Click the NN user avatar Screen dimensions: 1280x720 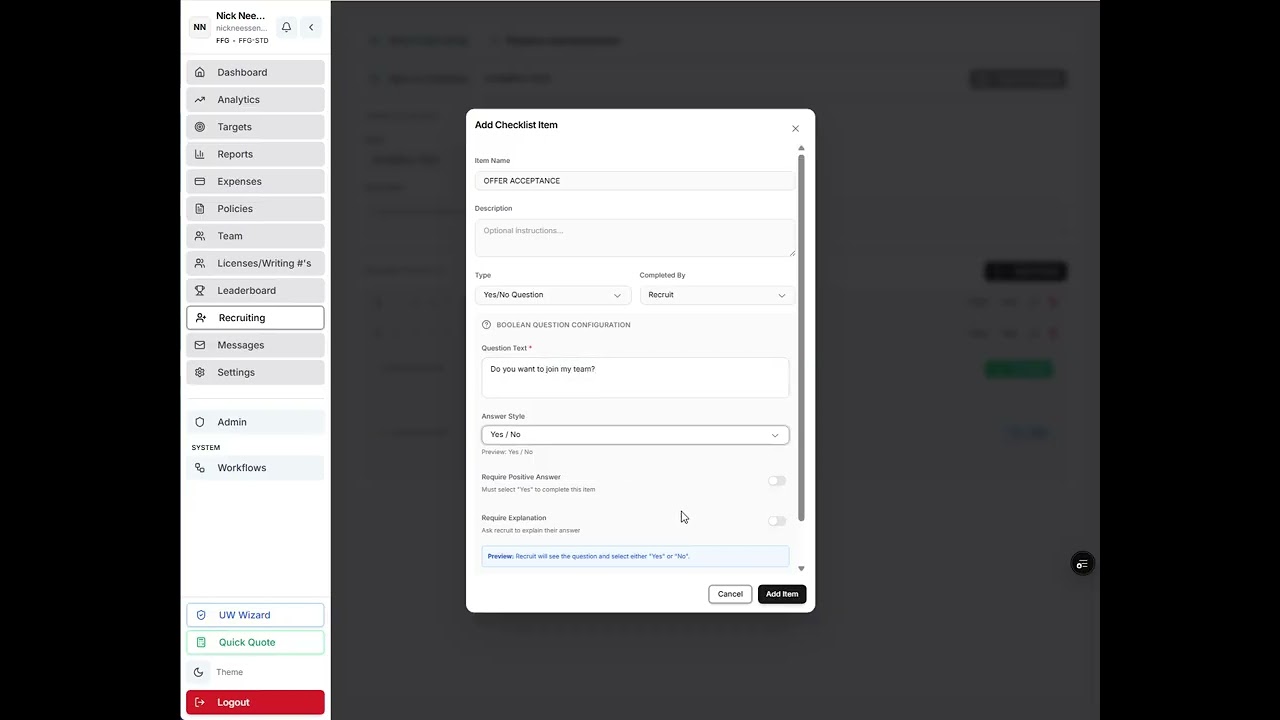(199, 27)
